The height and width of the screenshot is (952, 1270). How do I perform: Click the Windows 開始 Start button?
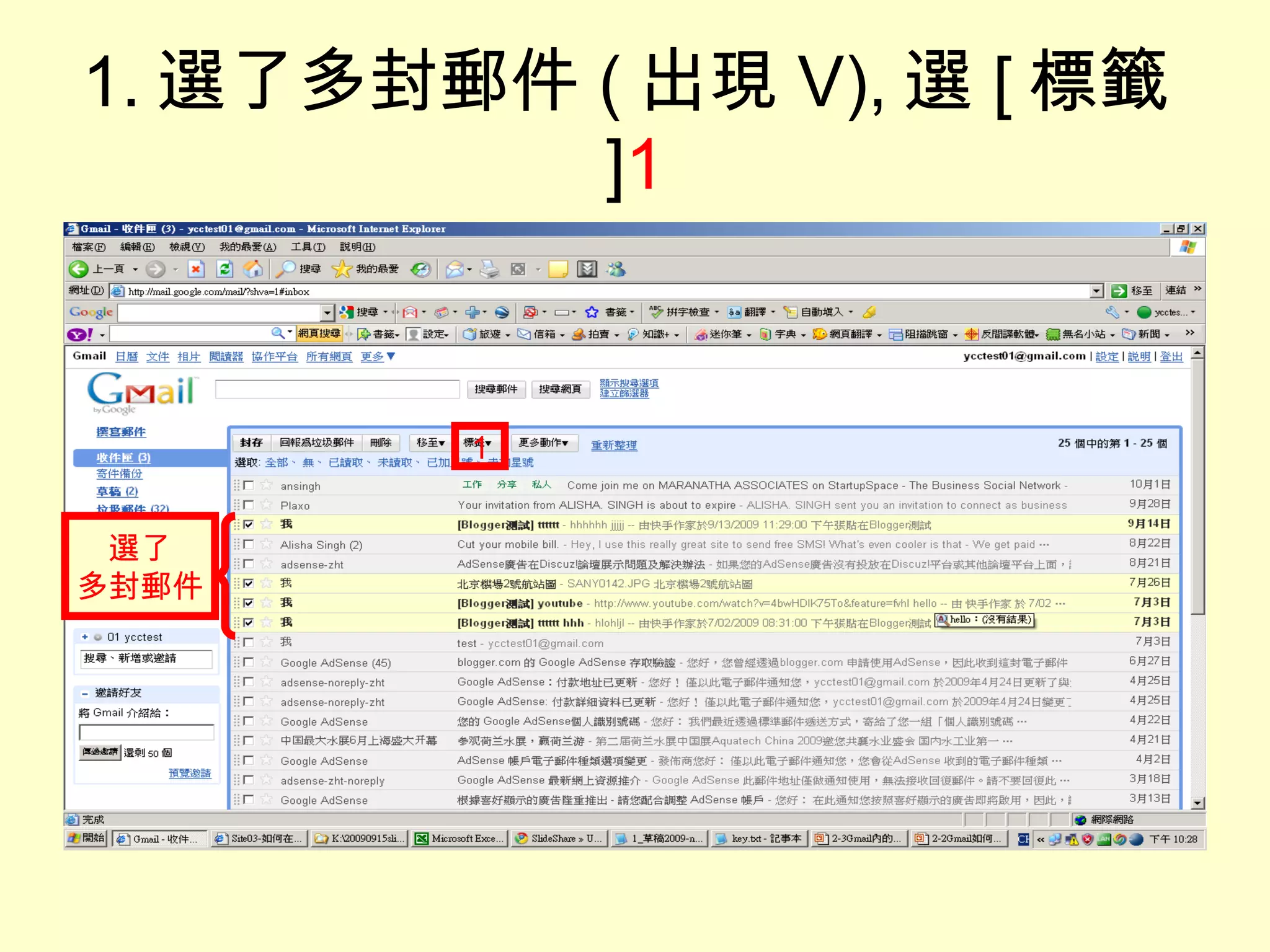point(87,839)
